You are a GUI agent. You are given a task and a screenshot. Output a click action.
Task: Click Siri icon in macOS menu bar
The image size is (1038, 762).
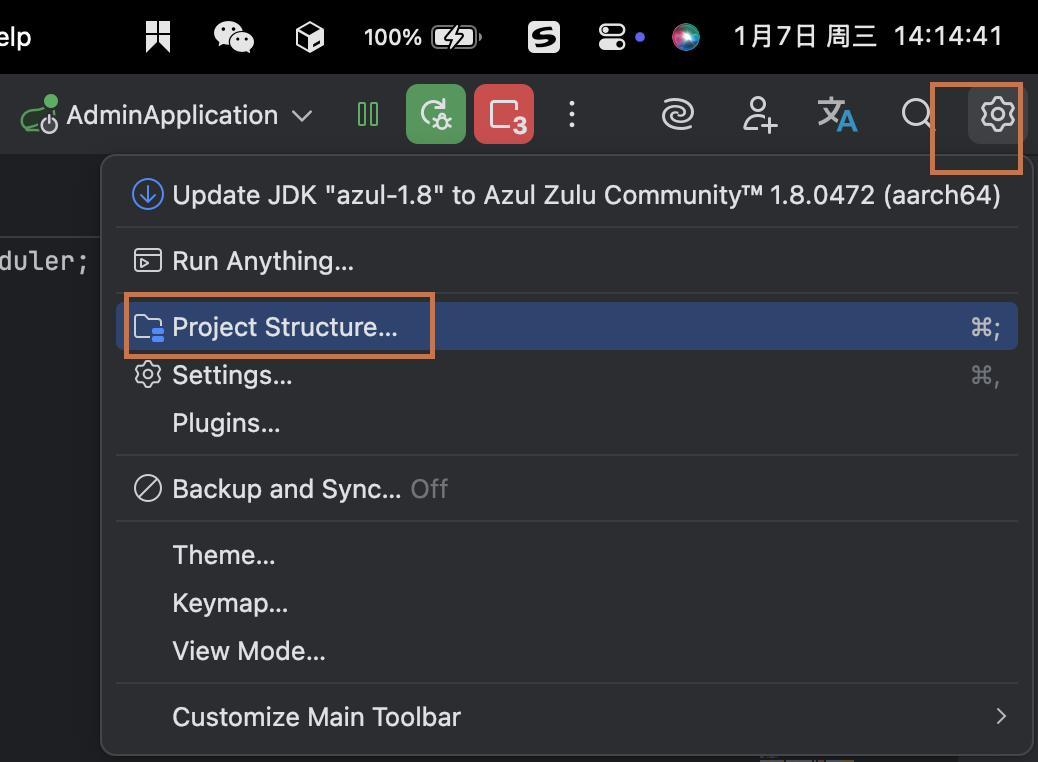click(686, 38)
